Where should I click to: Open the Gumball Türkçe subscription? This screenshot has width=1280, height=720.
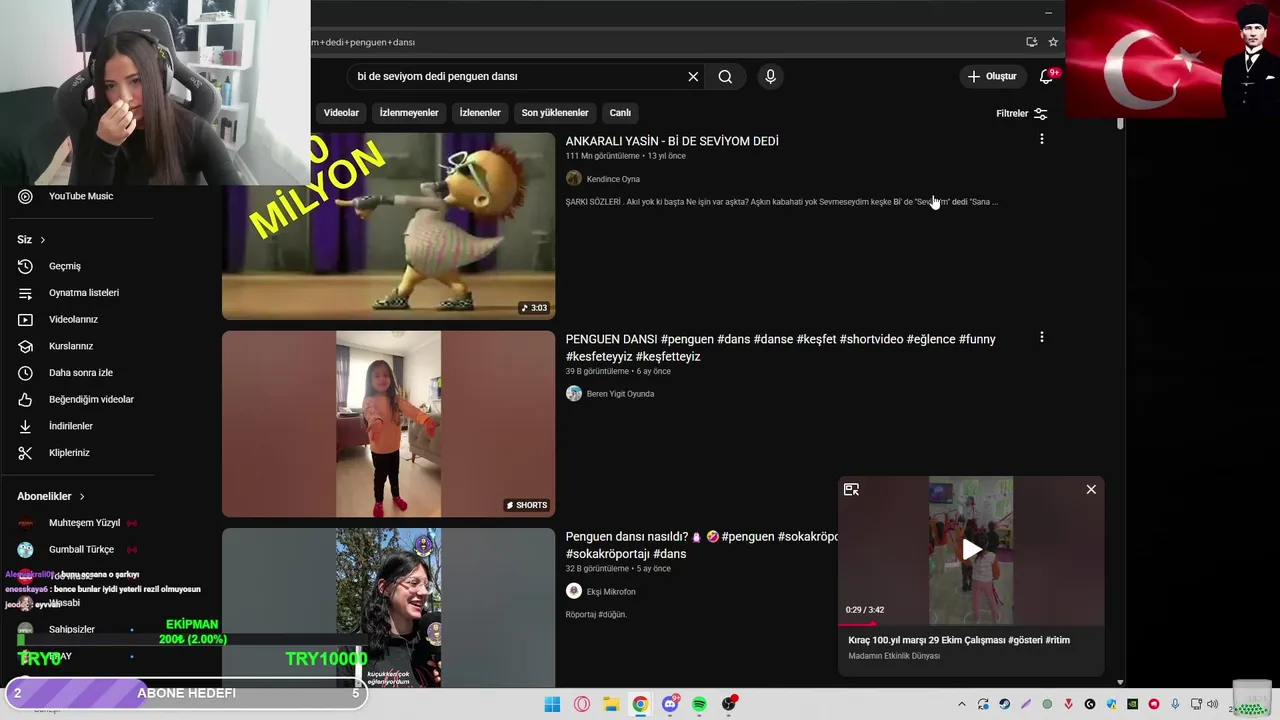coord(81,549)
